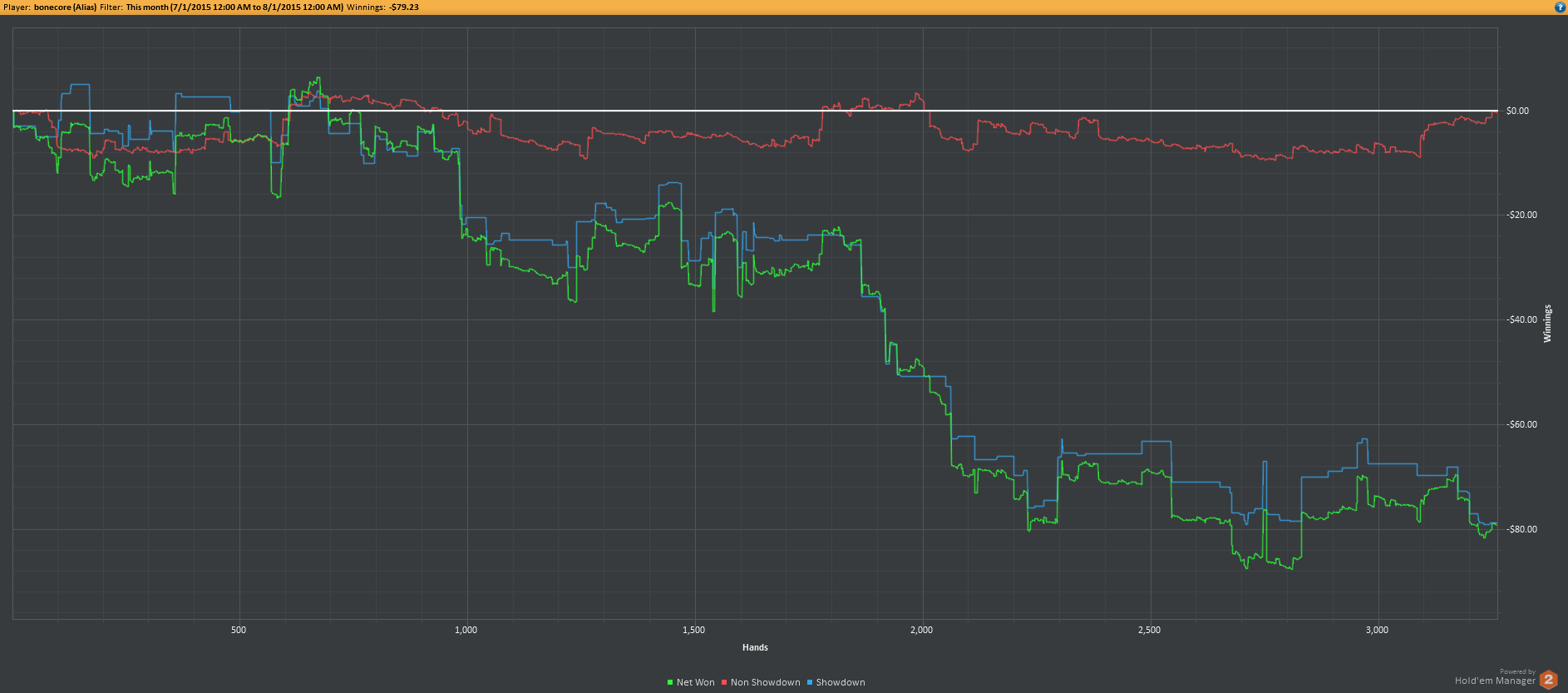Select the player name "bonecore (Alias)" in header
This screenshot has height=693, width=1568.
pos(65,7)
